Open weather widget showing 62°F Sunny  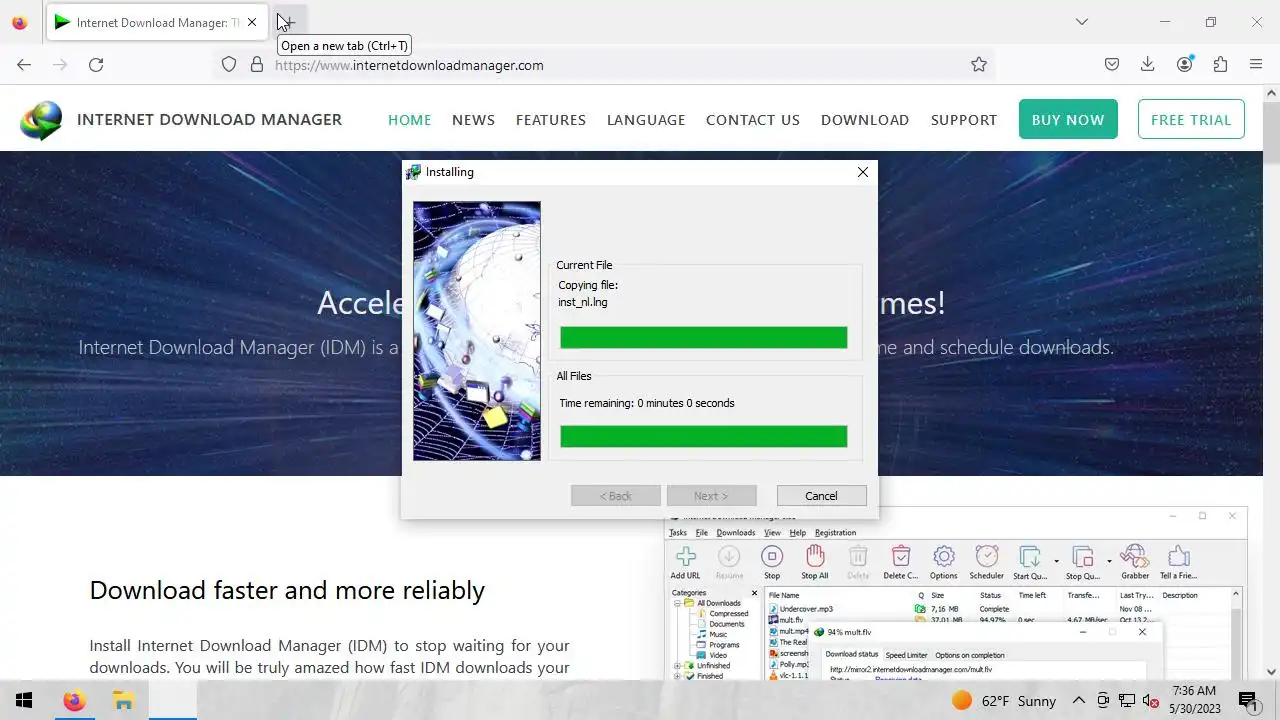tap(1003, 701)
